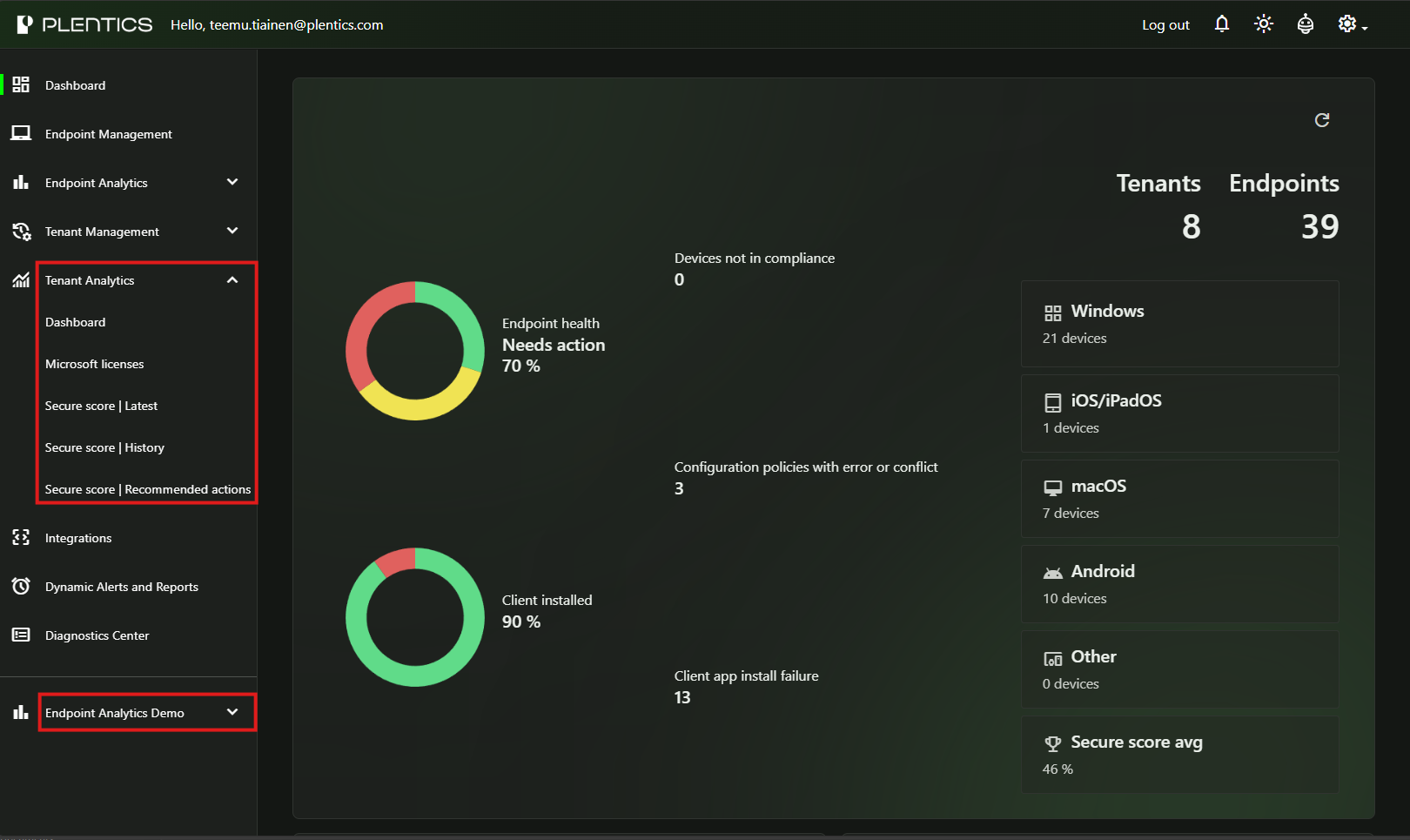Open the support bot icon in header
The height and width of the screenshot is (840, 1410).
coord(1305,24)
